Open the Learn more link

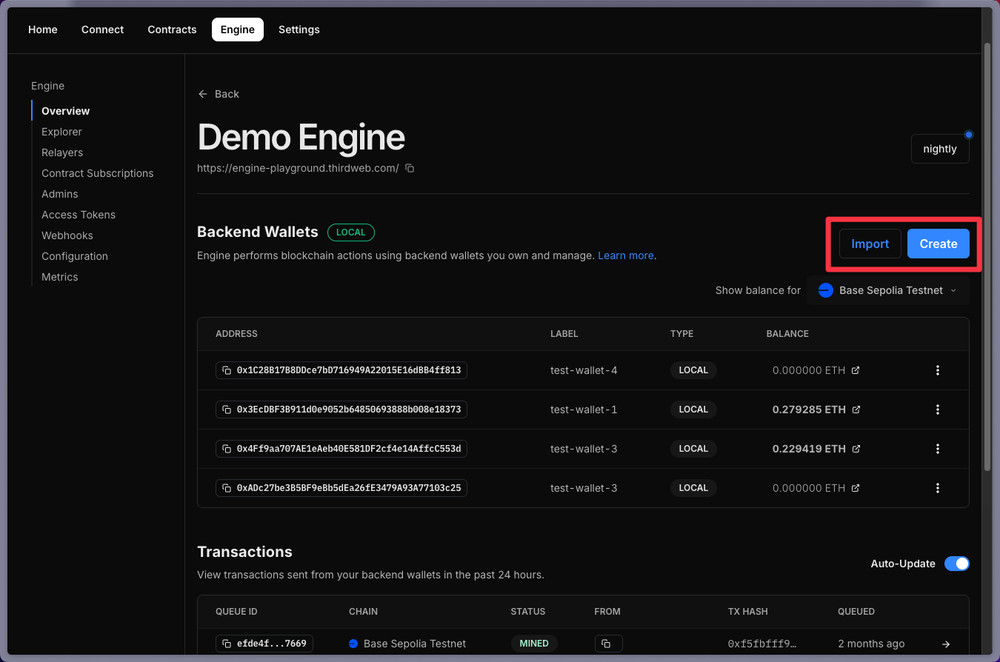click(625, 255)
